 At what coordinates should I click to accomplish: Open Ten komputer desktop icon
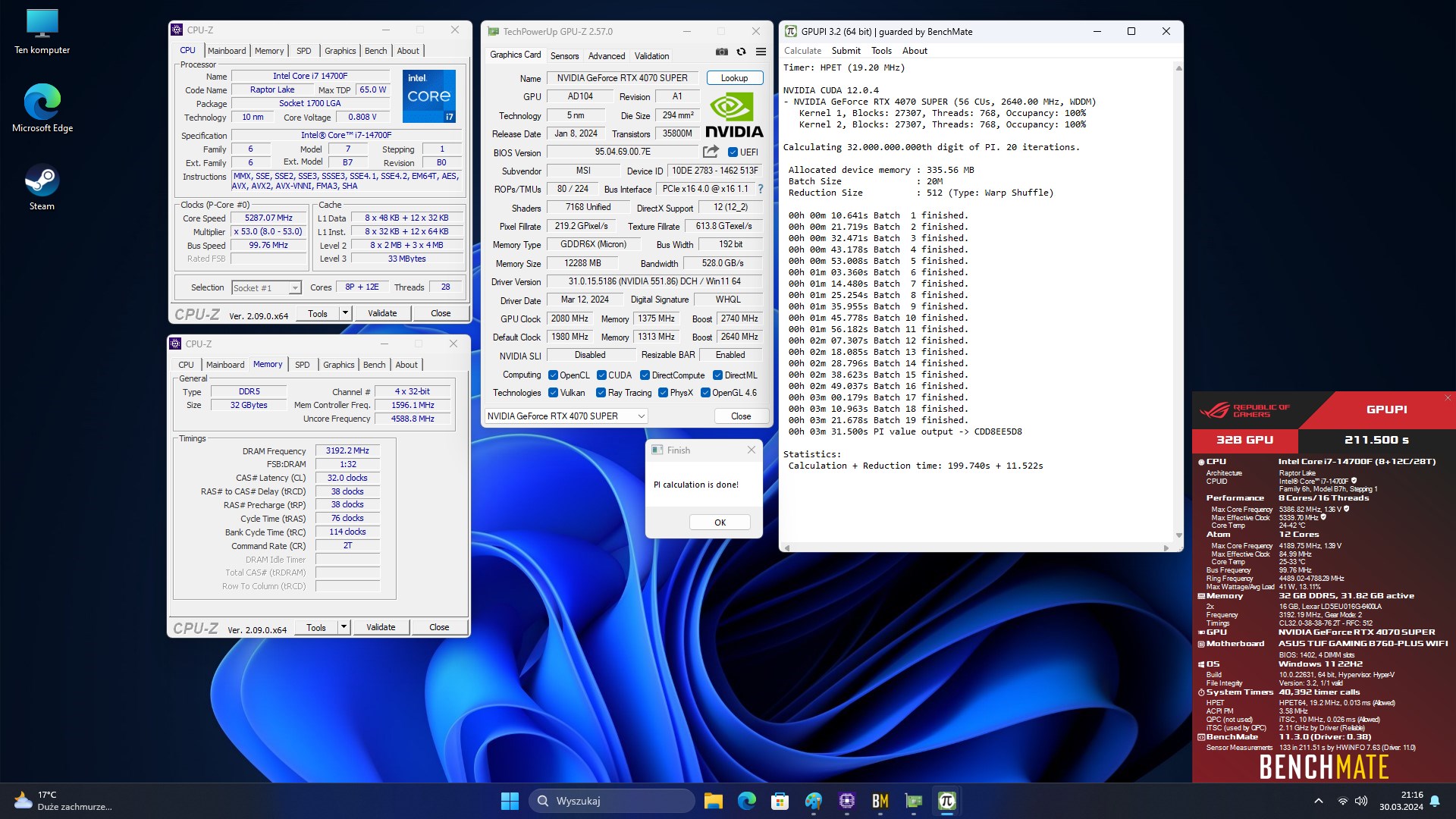click(42, 32)
